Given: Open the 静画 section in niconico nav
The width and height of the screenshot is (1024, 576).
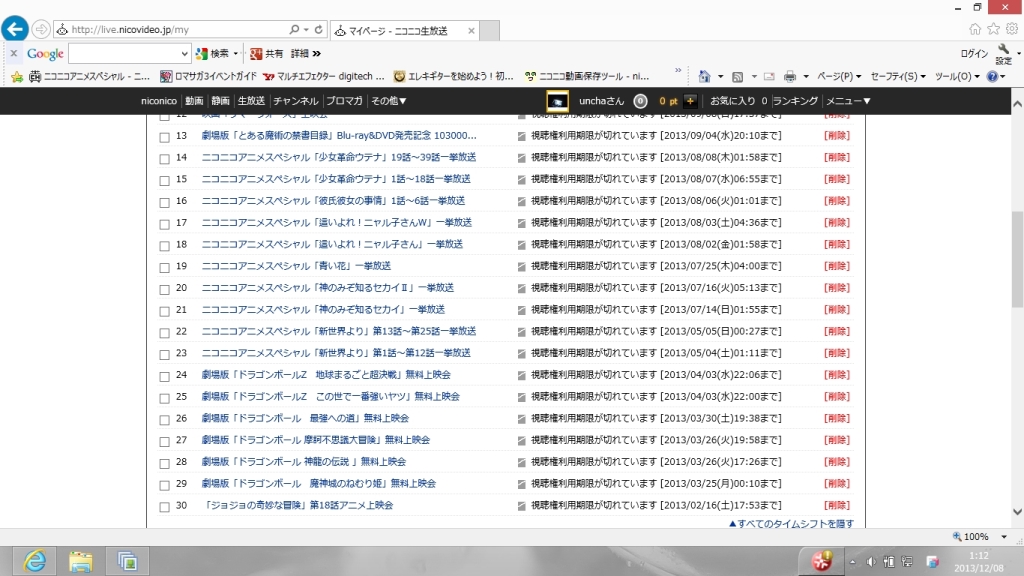Looking at the screenshot, I should click(220, 101).
